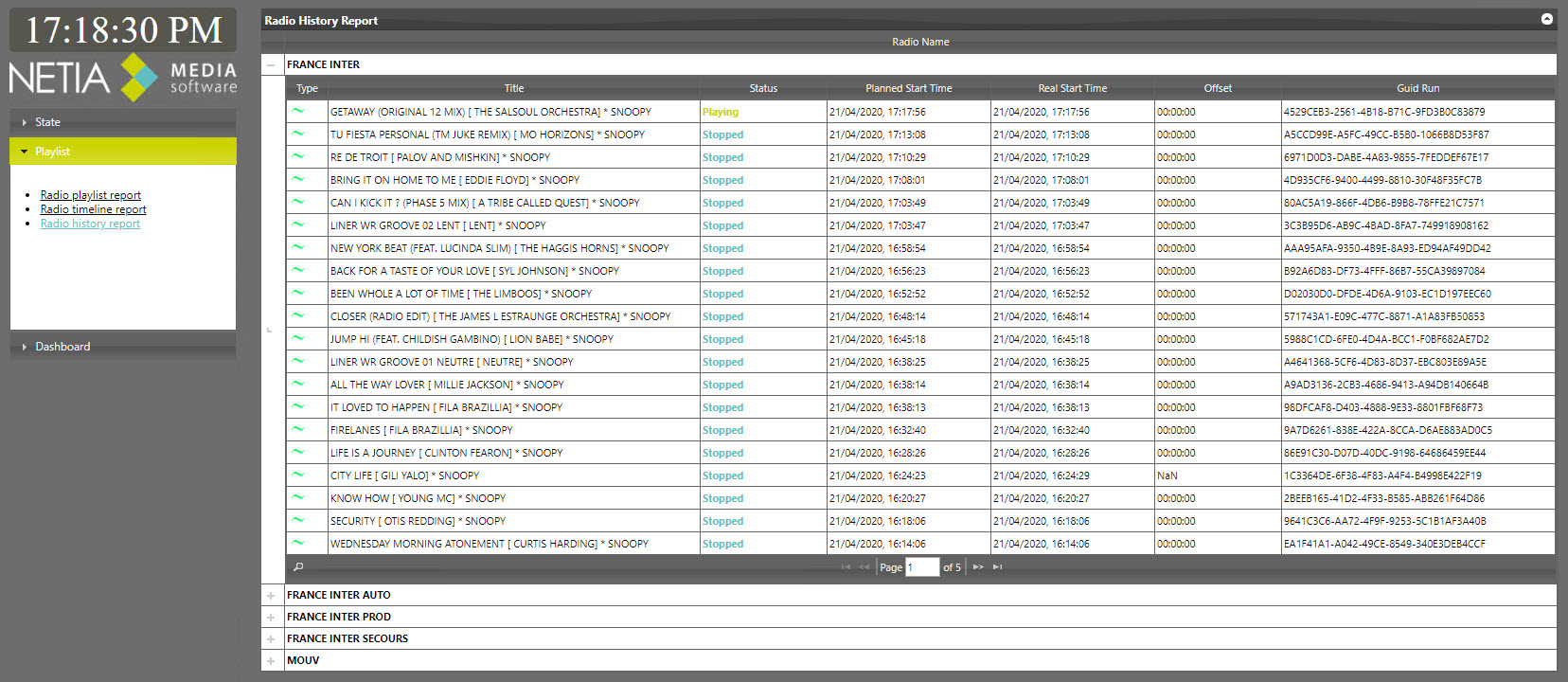Select title 'JUMP HI (FEAT. CHILDISH GAMBINO)'
The width and height of the screenshot is (1568, 682).
[x=472, y=339]
